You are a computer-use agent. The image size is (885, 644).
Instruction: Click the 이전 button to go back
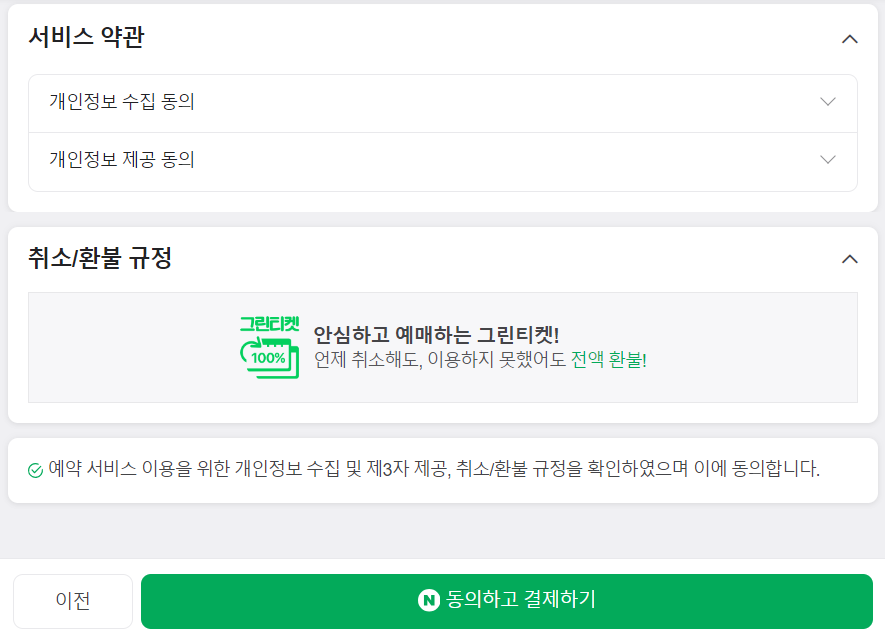[x=73, y=601]
